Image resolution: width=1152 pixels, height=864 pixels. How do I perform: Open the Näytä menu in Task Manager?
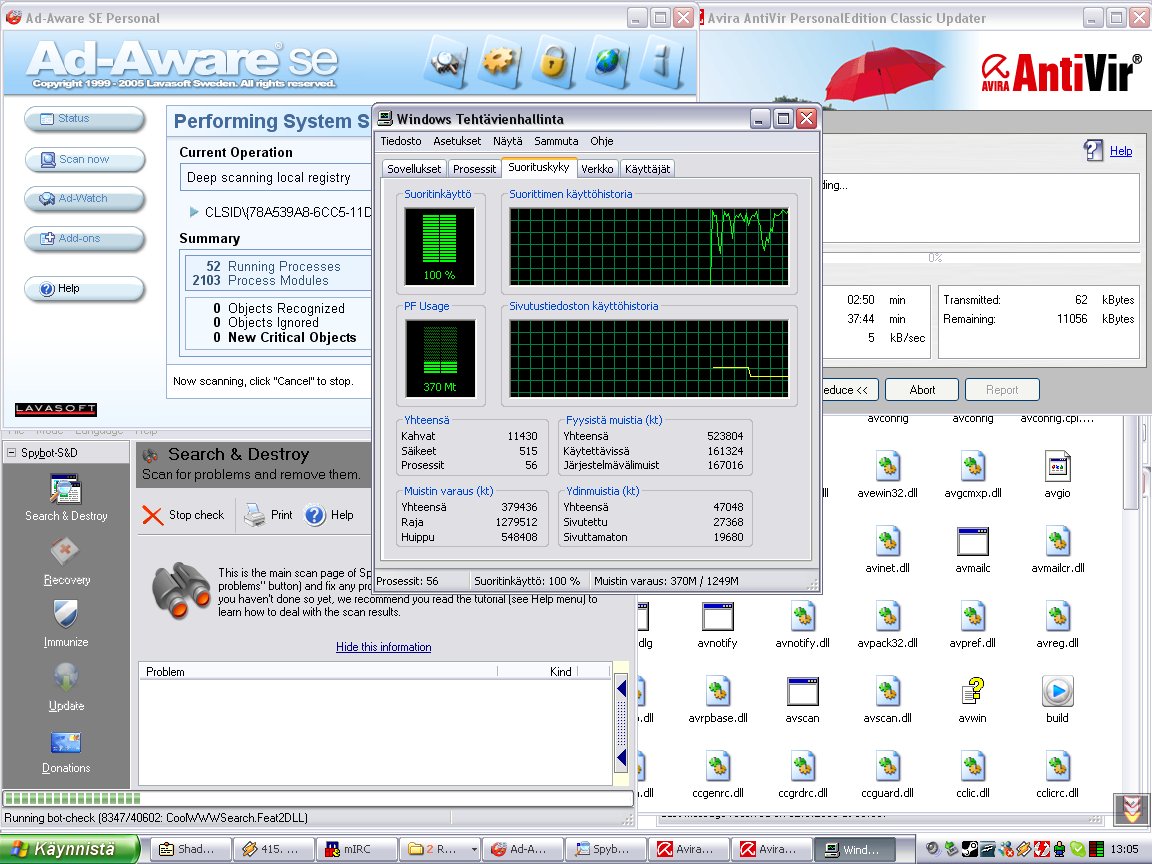[508, 141]
